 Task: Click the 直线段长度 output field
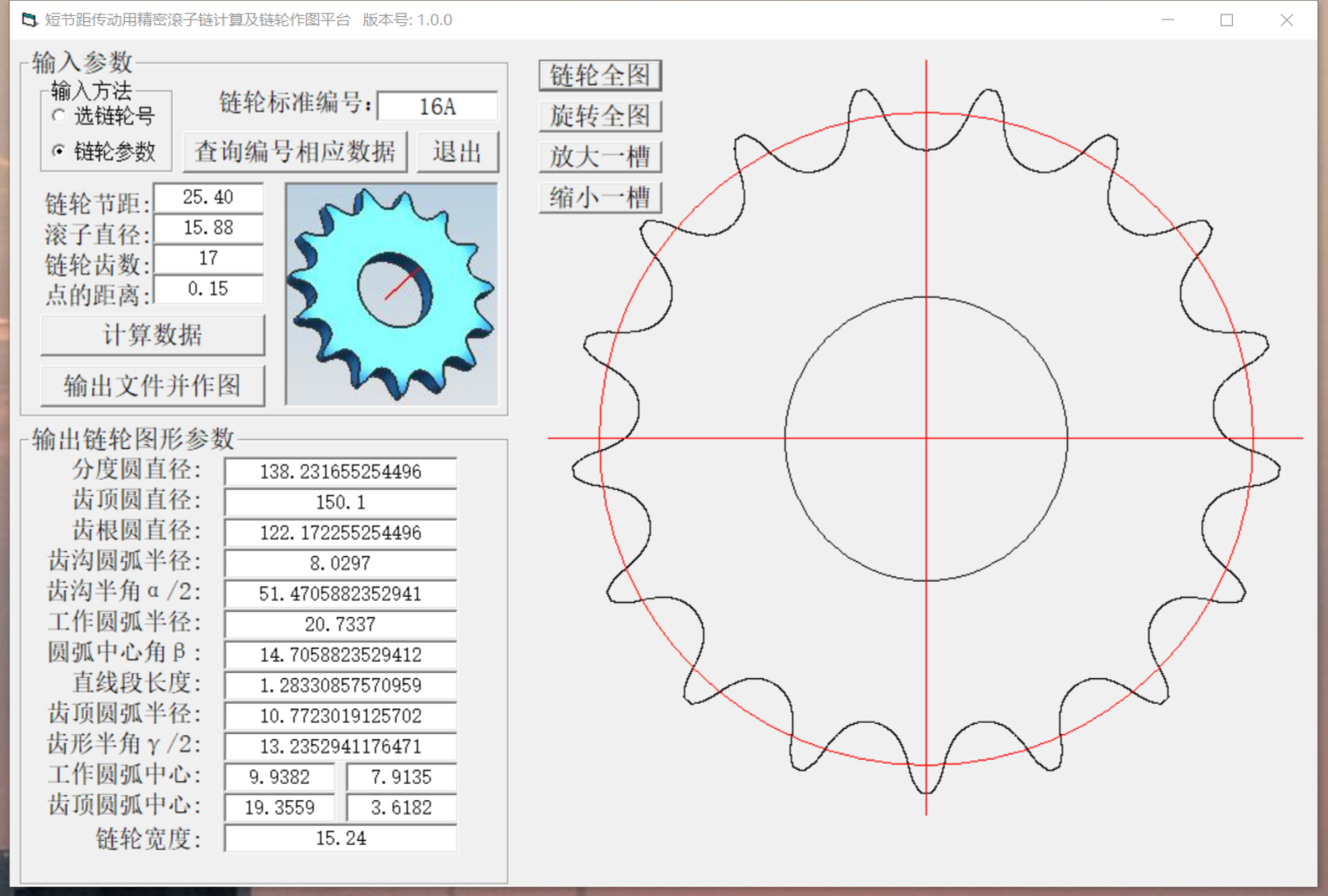click(340, 685)
